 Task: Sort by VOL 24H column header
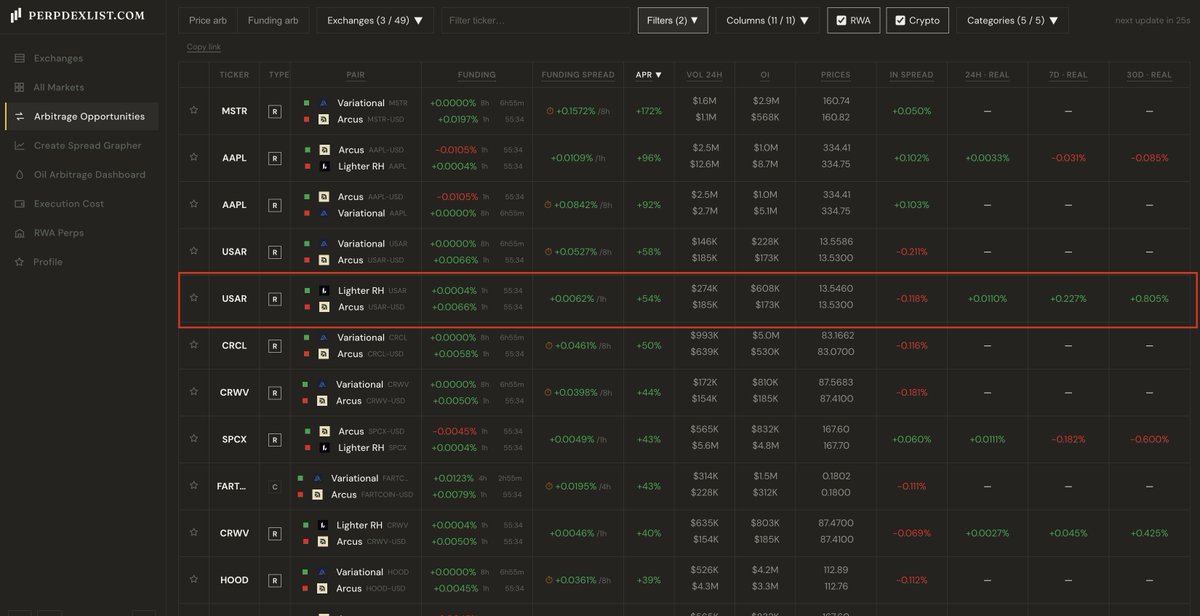704,74
